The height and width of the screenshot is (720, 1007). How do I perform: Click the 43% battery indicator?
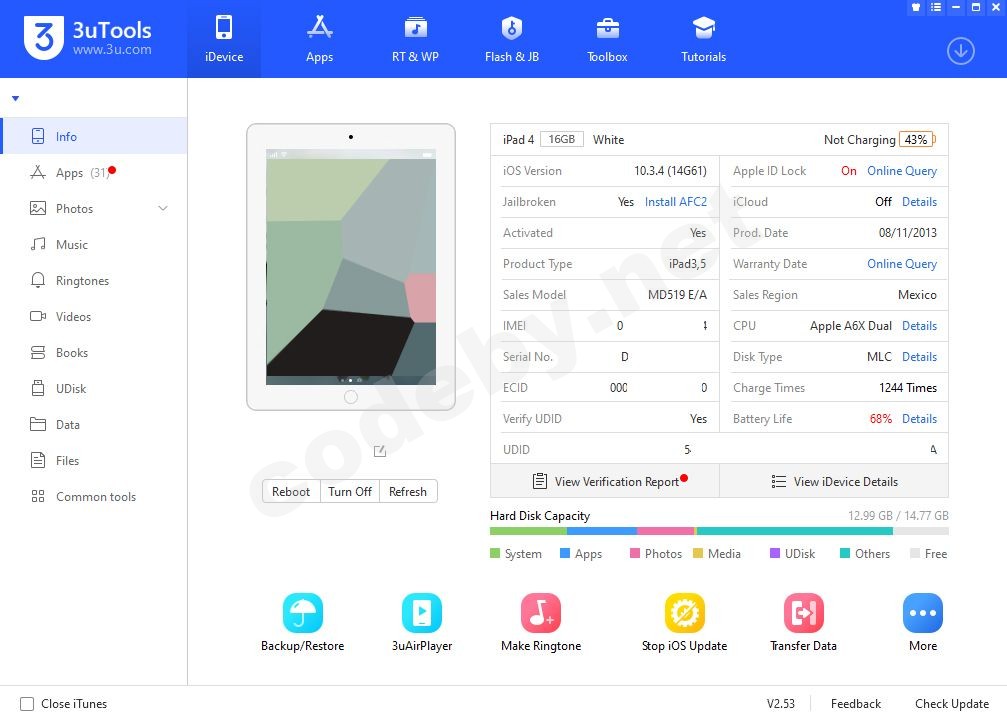coord(916,139)
